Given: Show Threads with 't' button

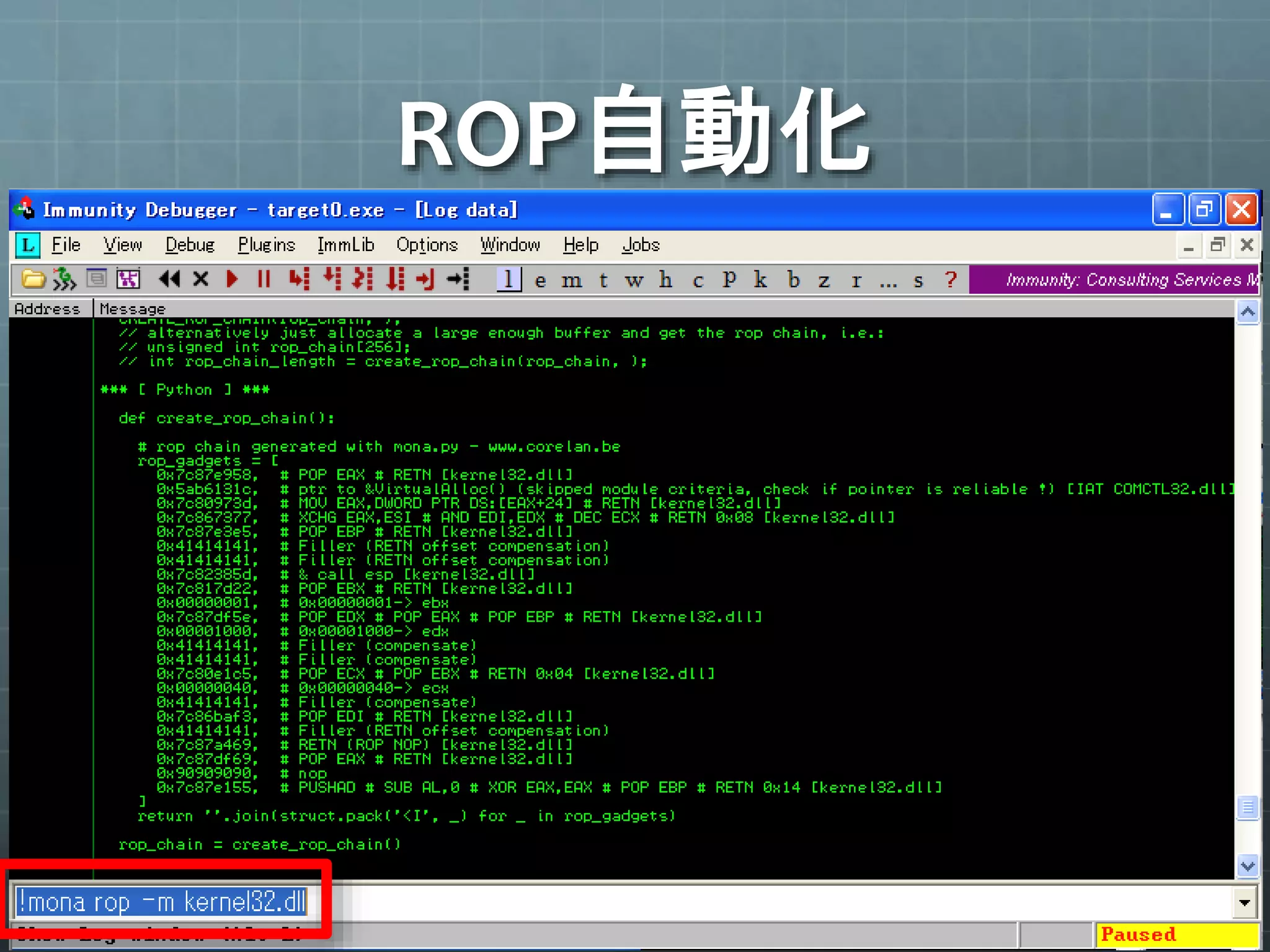Looking at the screenshot, I should [603, 280].
